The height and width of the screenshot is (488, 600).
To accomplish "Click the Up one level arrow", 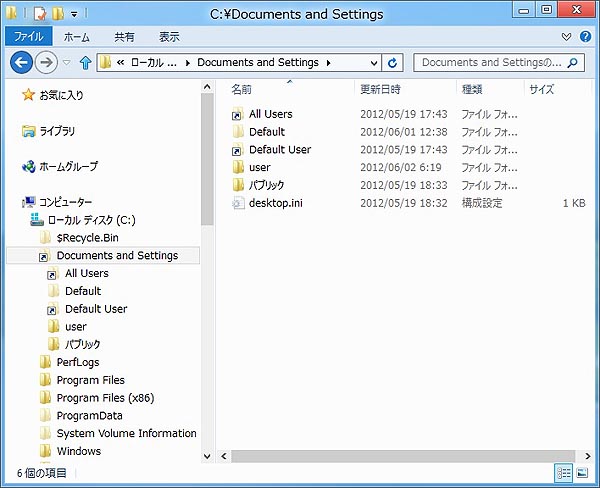I will pyautogui.click(x=85, y=63).
